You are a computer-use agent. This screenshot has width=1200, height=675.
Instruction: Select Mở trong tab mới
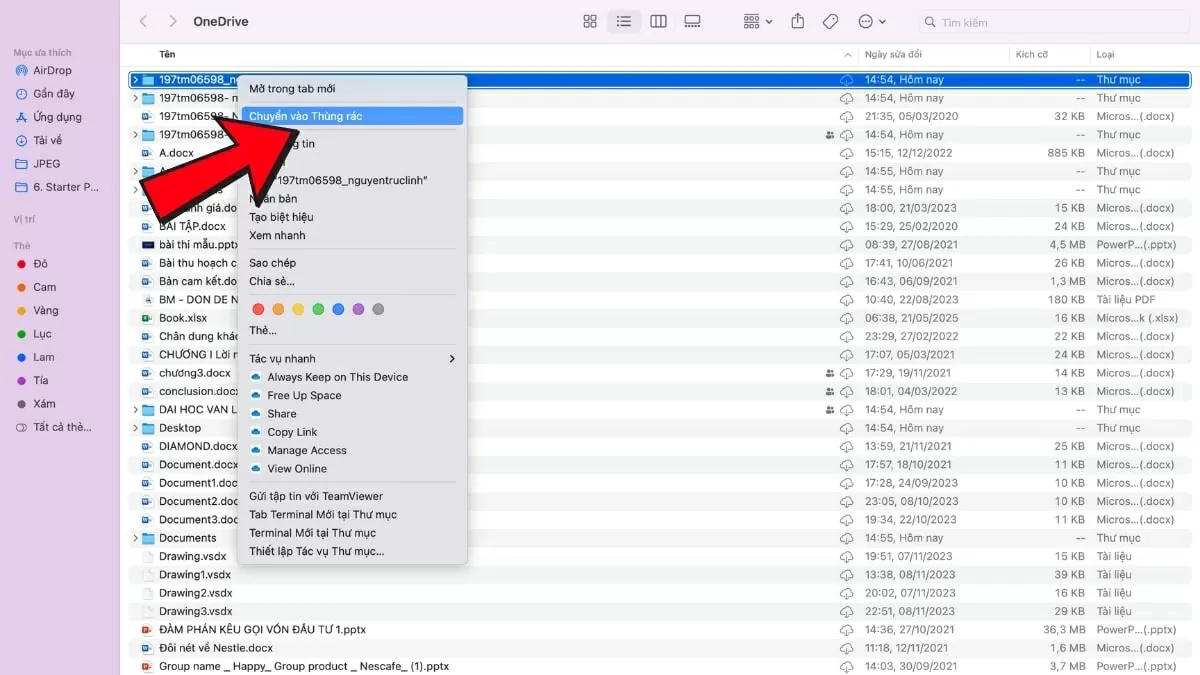click(x=292, y=89)
